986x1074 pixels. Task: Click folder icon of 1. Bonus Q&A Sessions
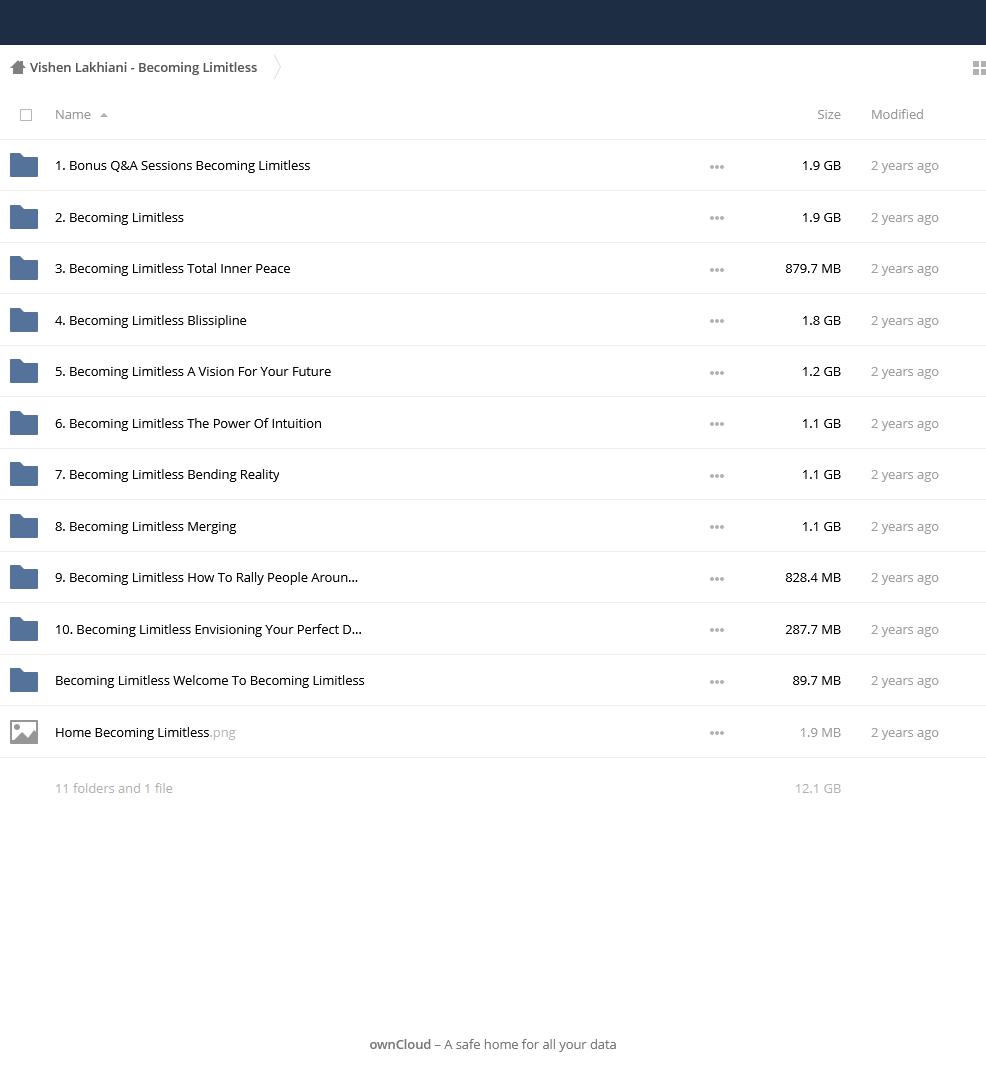(x=24, y=165)
